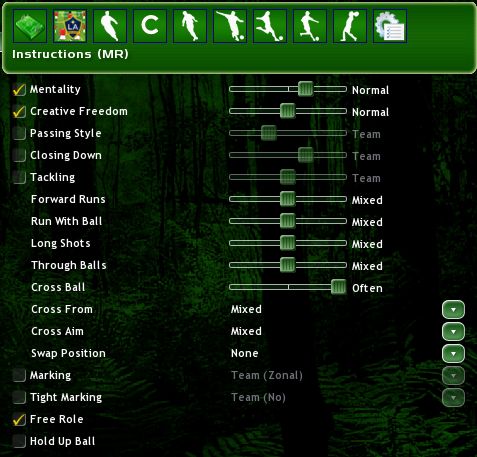Screen dimensions: 477x457
Task: Click the 'None' value of Swap Position
Action: (245, 353)
